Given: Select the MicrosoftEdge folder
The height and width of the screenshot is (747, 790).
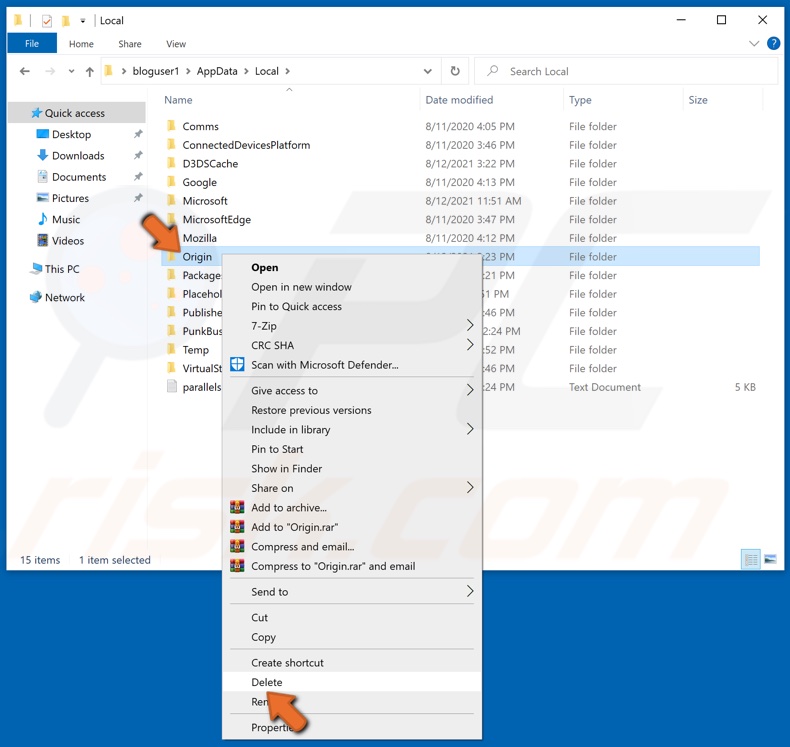Looking at the screenshot, I should click(216, 220).
